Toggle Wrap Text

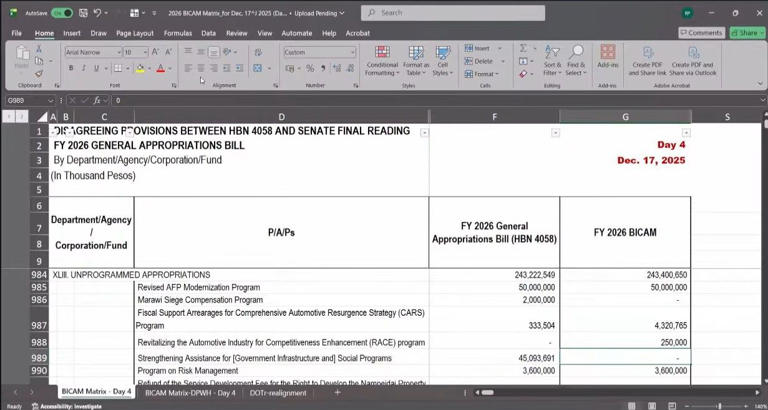[257, 51]
